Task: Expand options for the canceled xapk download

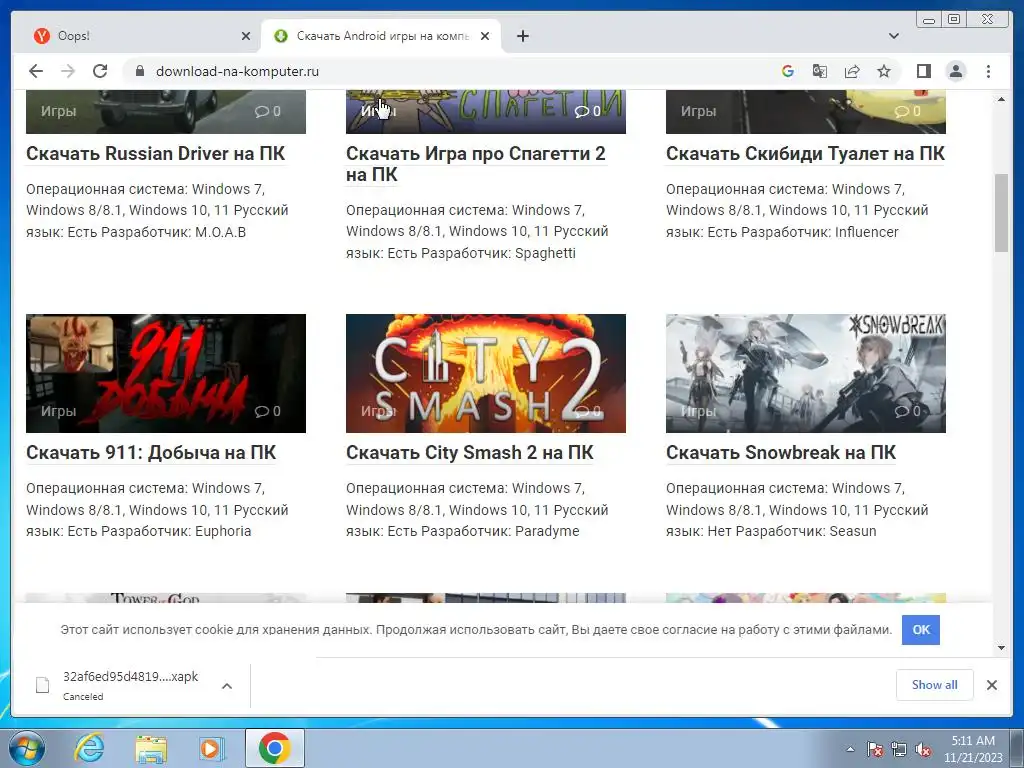Action: (227, 686)
